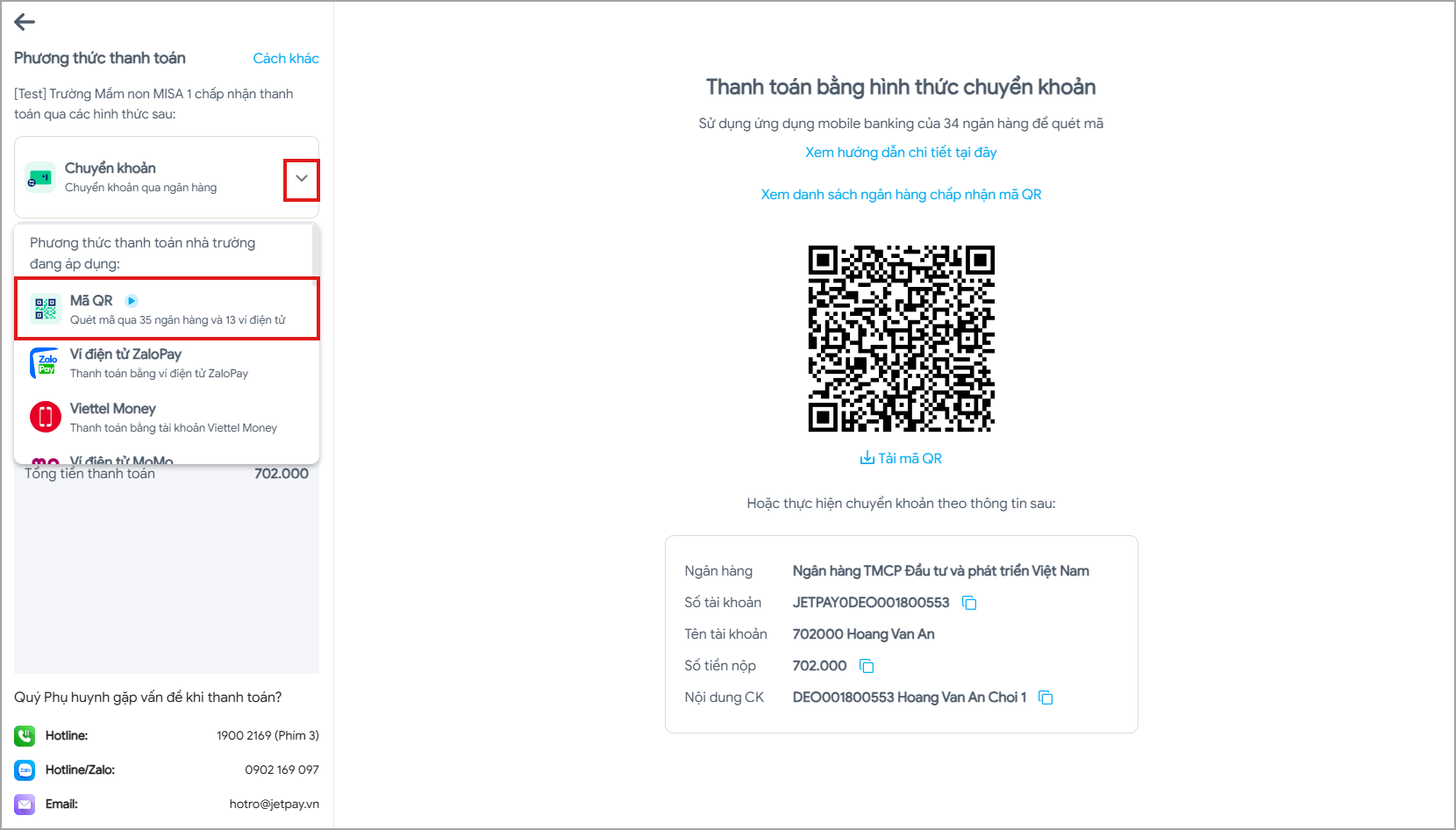Image resolution: width=1456 pixels, height=830 pixels.
Task: Click the Zalo hotline icon
Action: [x=25, y=769]
